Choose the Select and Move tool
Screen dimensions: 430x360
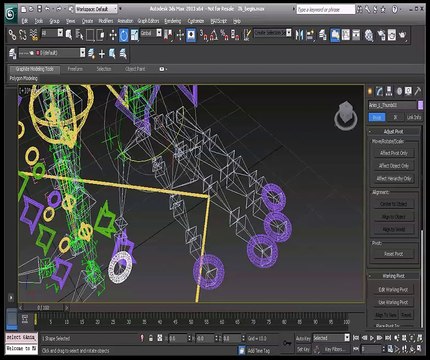coord(113,35)
